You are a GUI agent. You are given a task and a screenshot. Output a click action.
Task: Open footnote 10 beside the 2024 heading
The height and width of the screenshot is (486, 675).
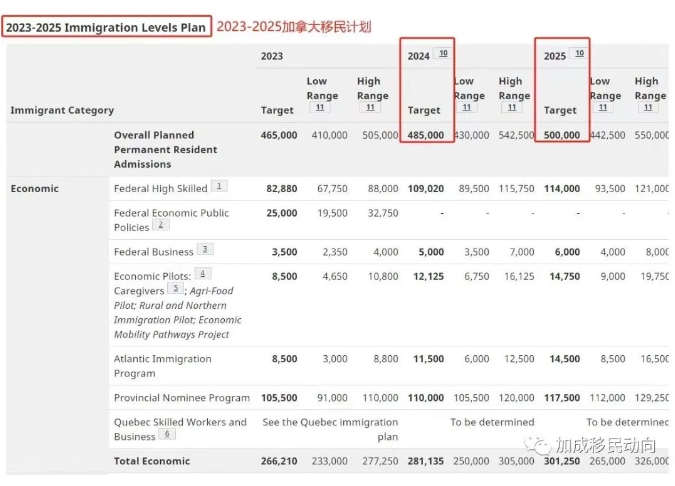pos(443,53)
